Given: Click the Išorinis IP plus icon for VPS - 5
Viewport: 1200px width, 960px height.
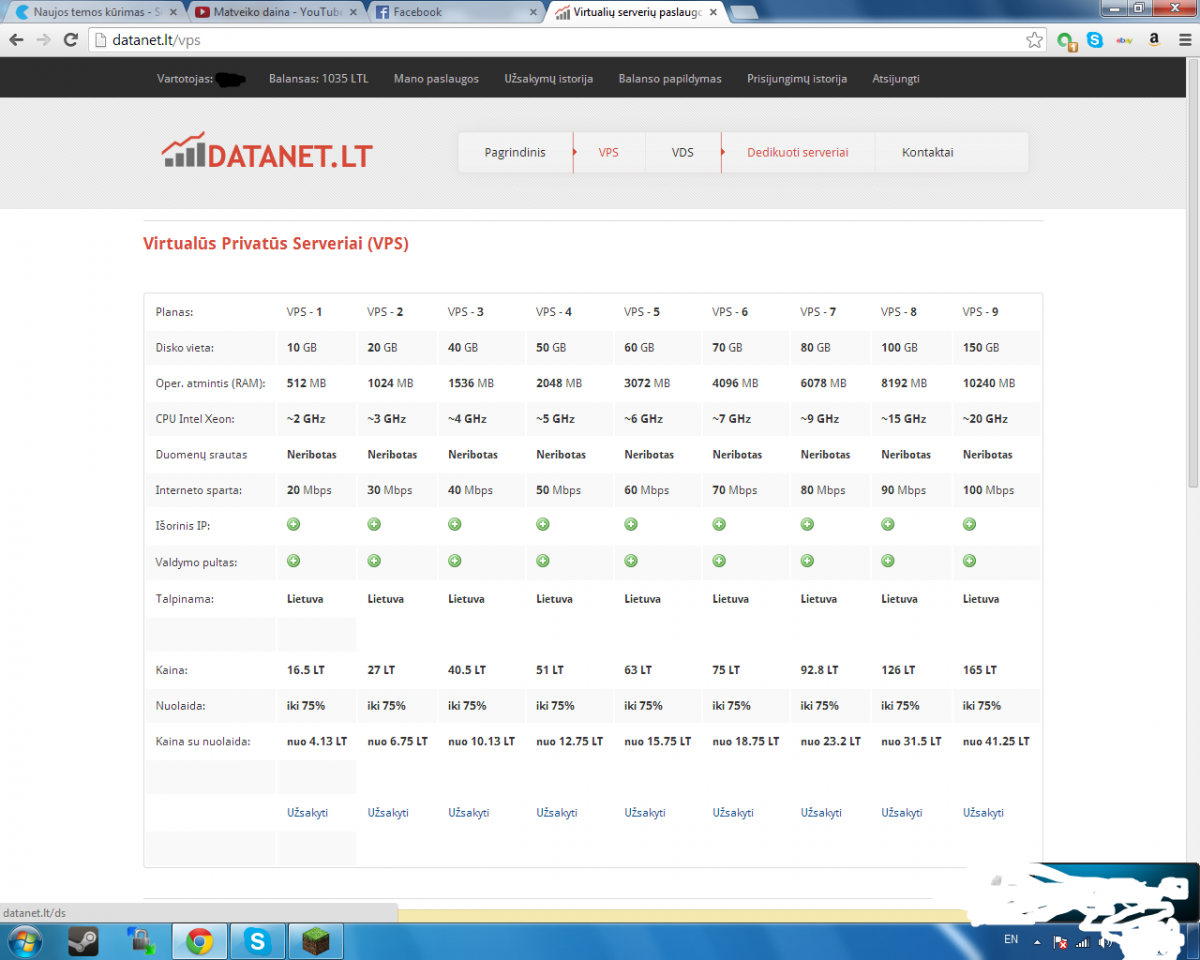Looking at the screenshot, I should pyautogui.click(x=631, y=524).
